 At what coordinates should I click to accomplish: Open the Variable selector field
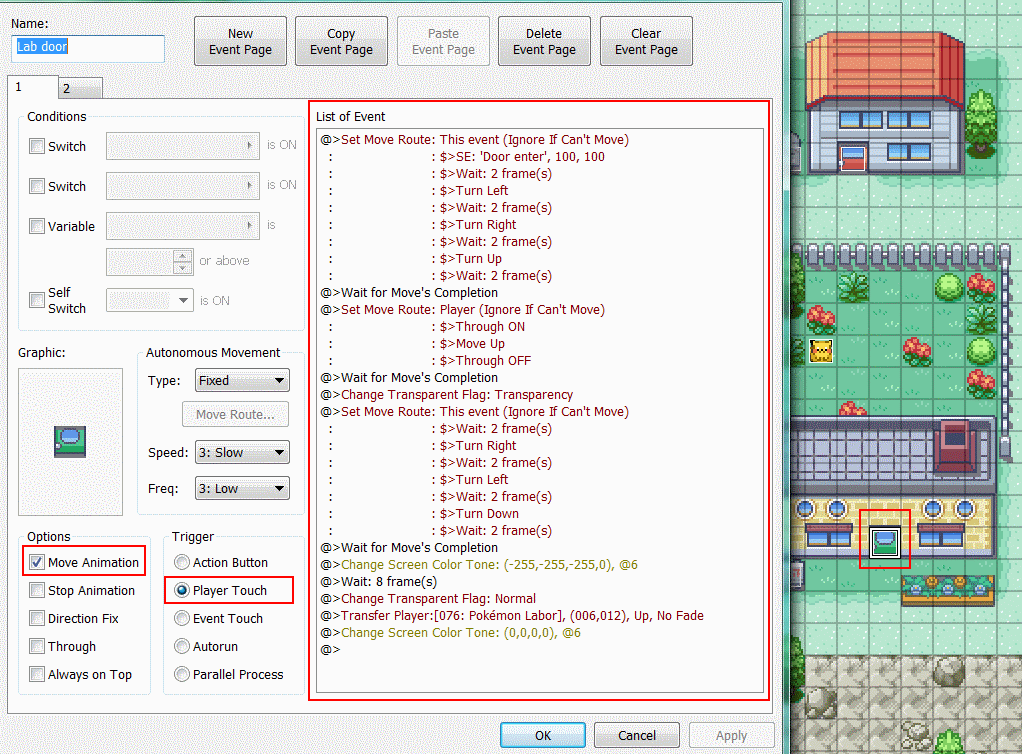click(182, 225)
